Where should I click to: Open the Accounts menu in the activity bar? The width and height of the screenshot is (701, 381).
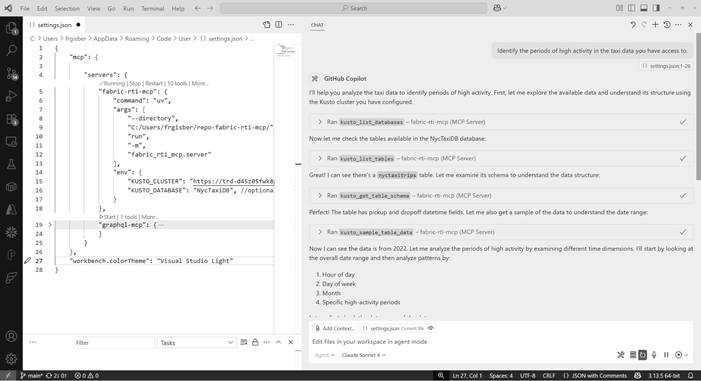11,336
